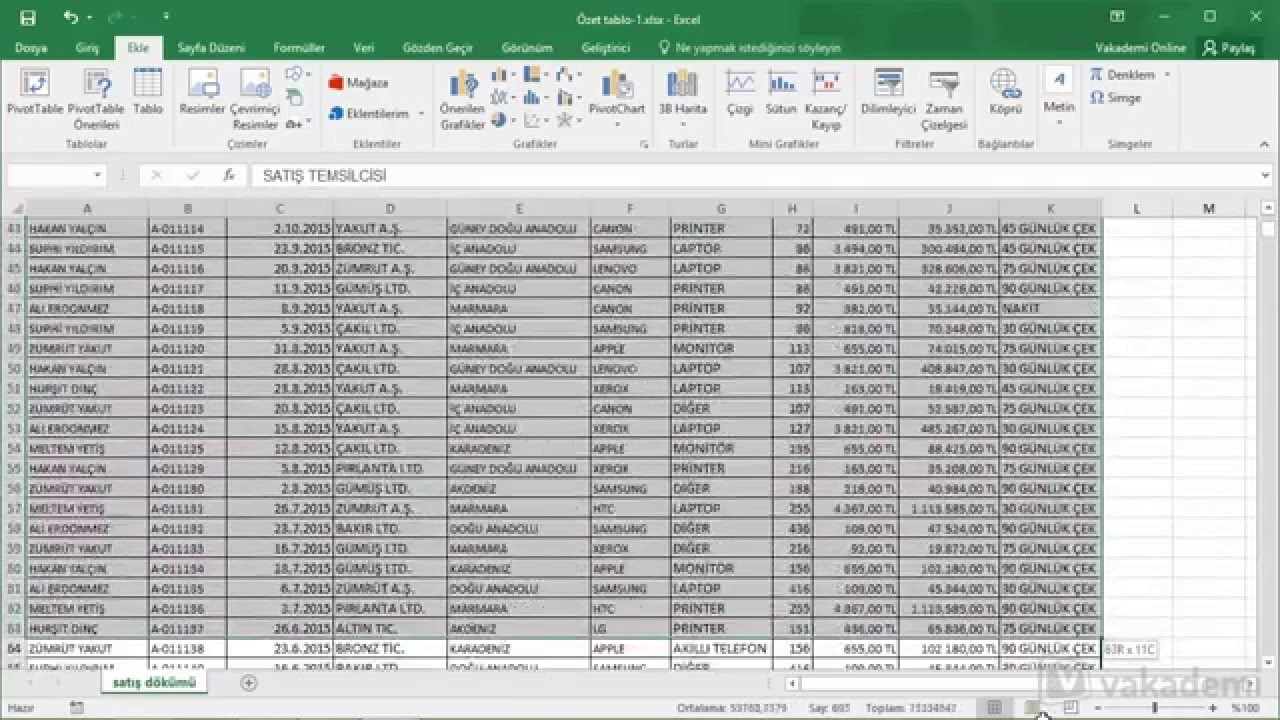Insert a Dilimleyici slicer
Viewport: 1280px width, 720px height.
[x=888, y=92]
